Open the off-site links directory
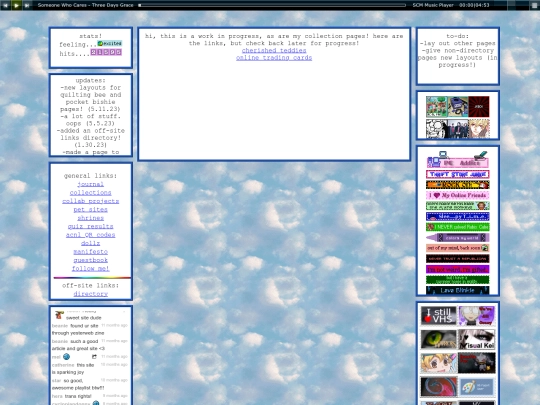This screenshot has height=405, width=540. pyautogui.click(x=91, y=294)
